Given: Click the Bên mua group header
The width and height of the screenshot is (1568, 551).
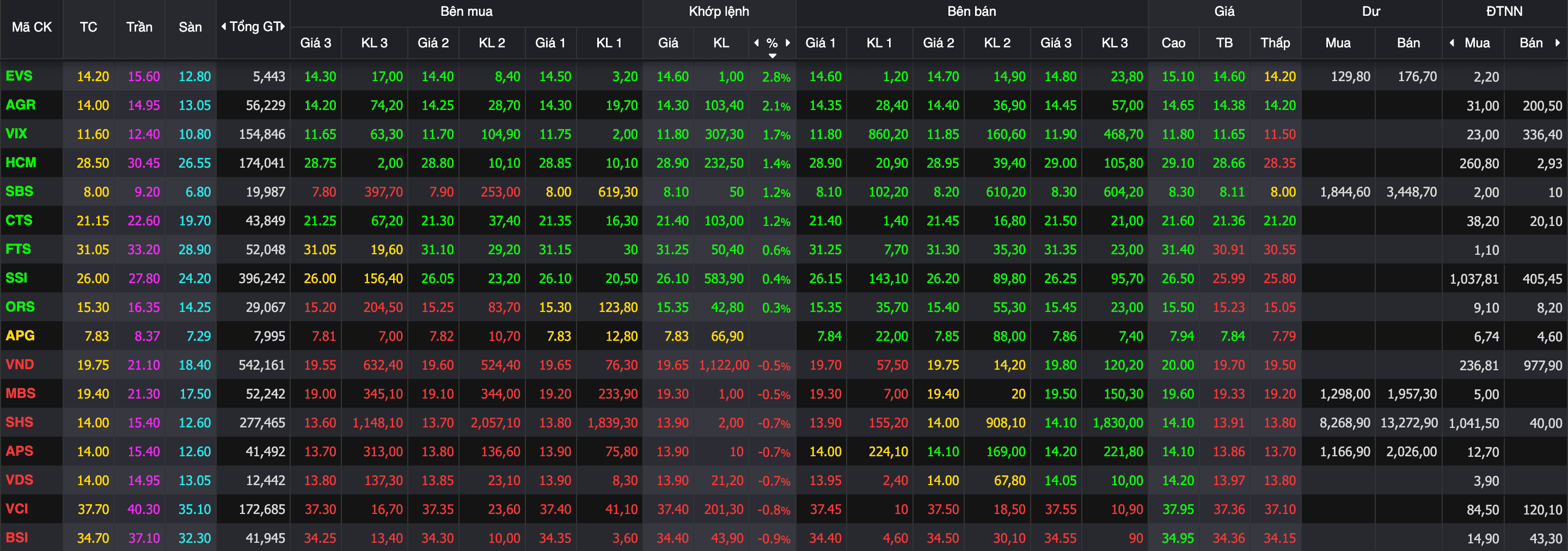Looking at the screenshot, I should point(466,11).
